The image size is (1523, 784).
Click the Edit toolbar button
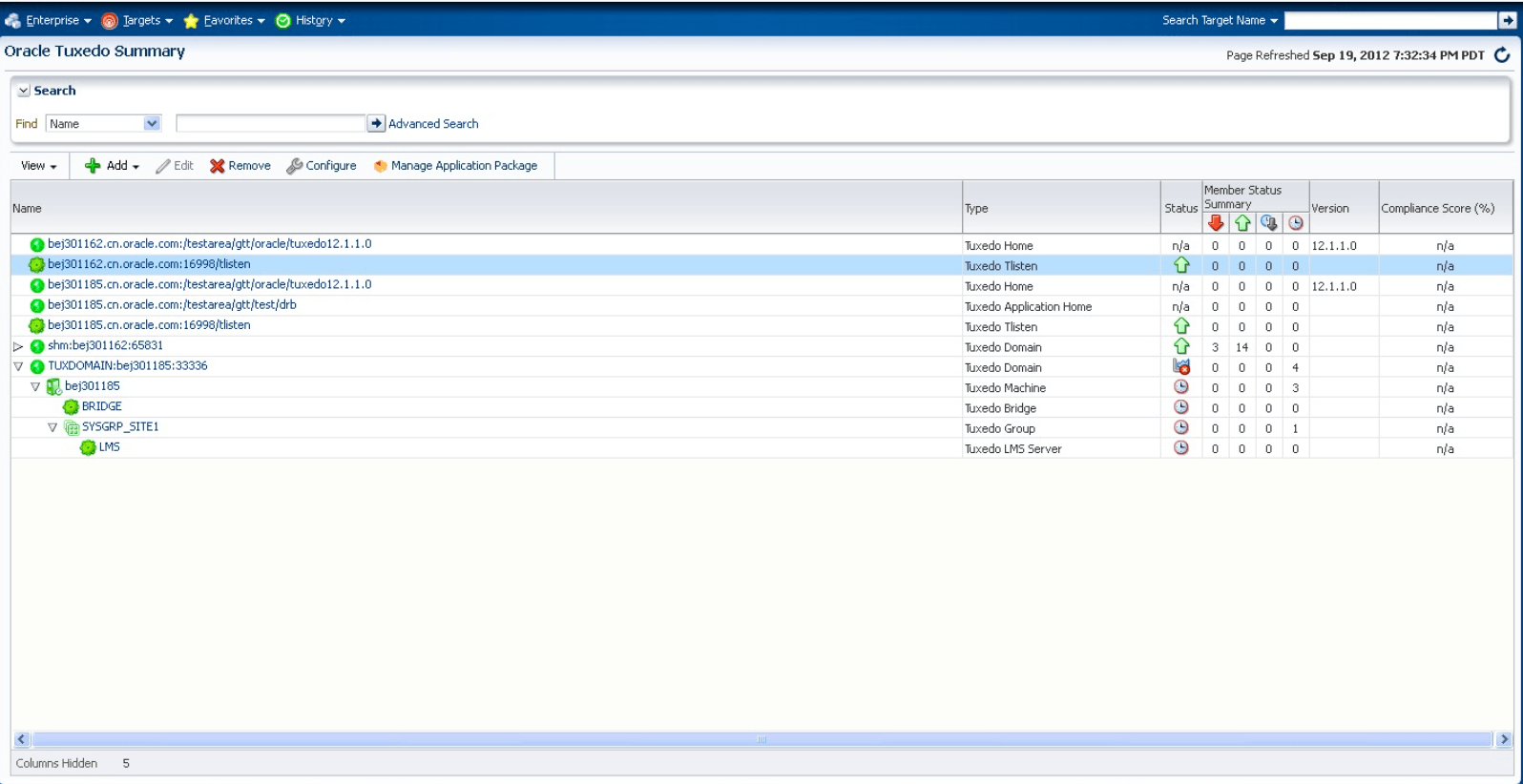[x=175, y=166]
